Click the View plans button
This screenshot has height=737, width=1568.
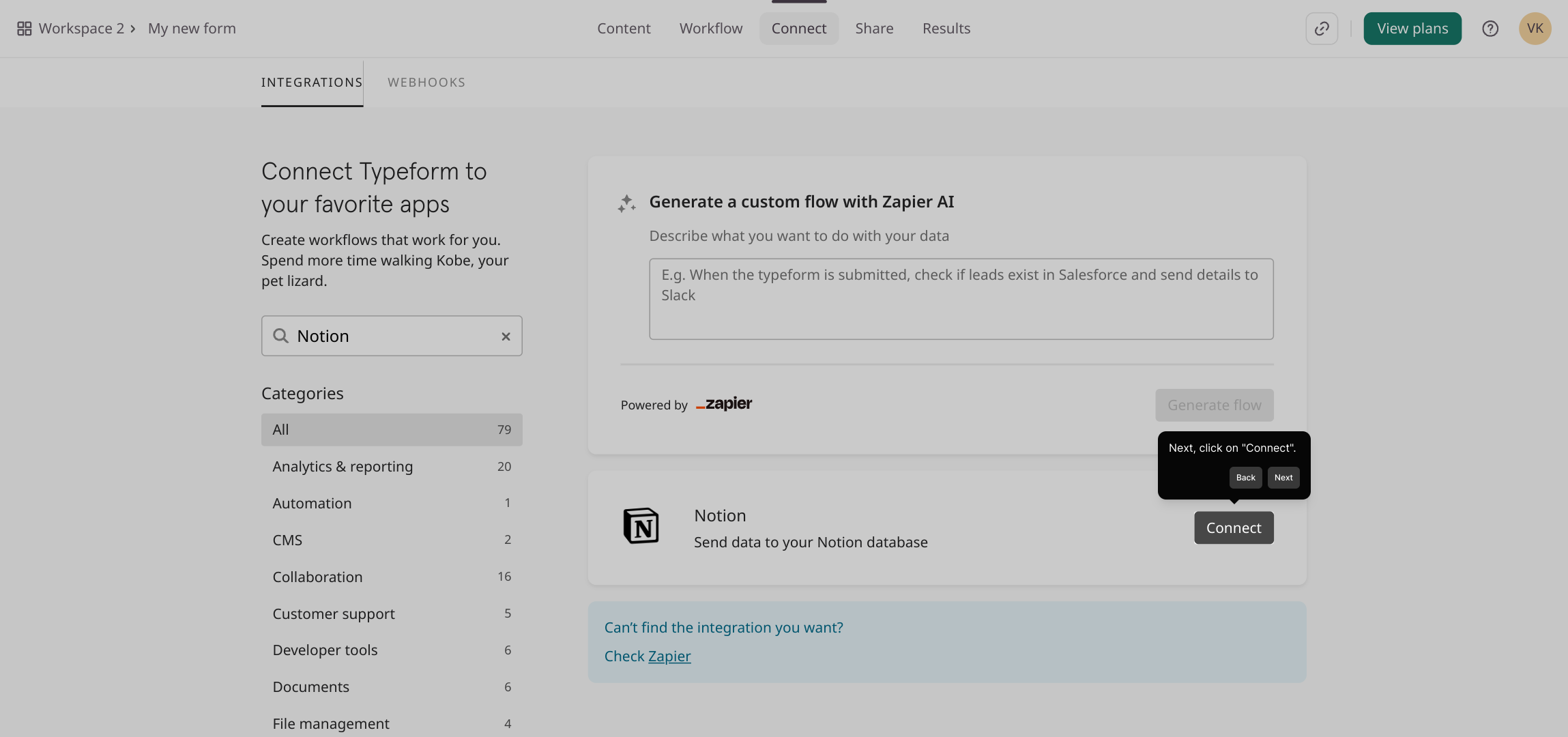click(x=1412, y=29)
